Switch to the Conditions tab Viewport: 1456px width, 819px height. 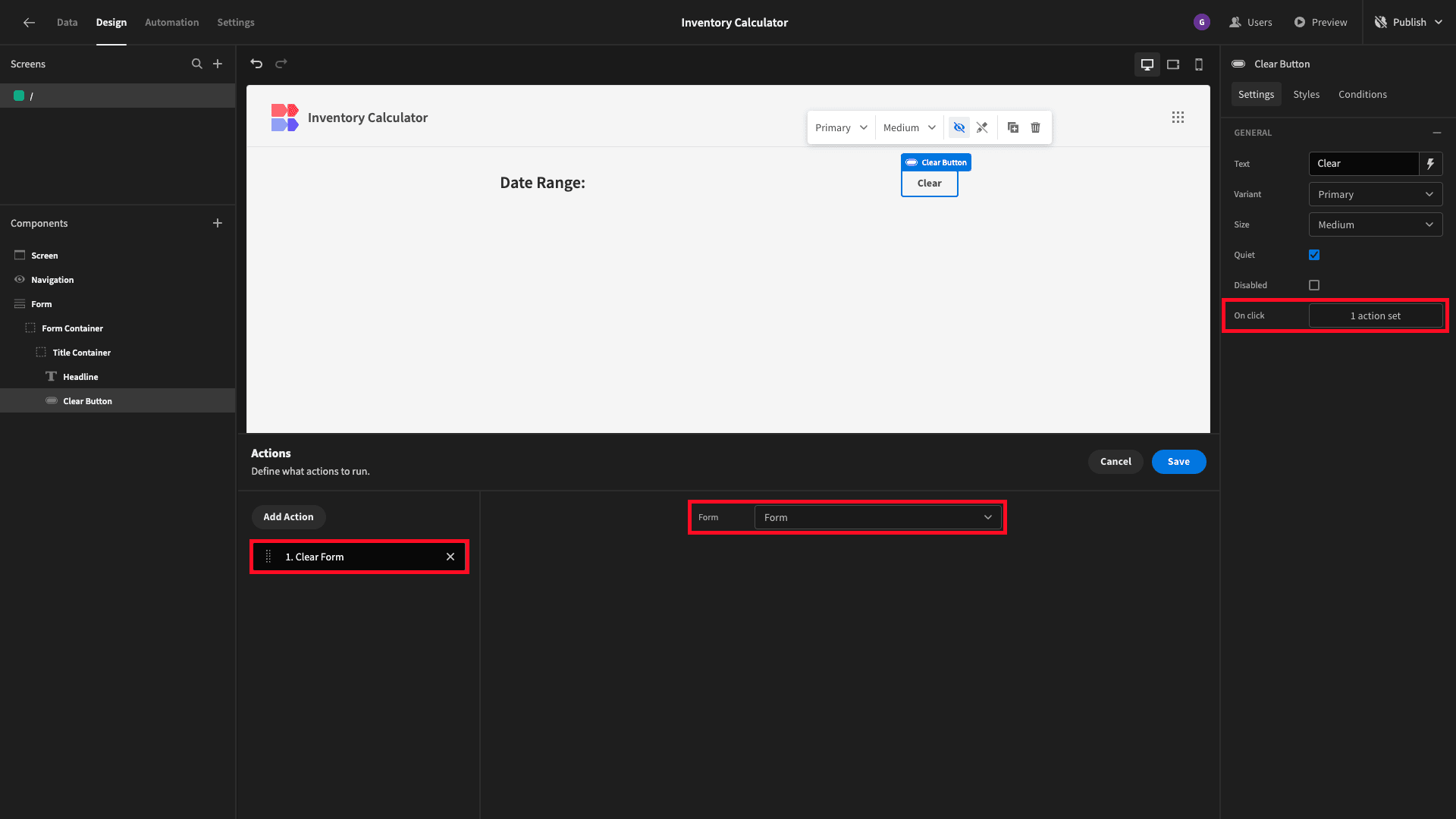coord(1363,94)
